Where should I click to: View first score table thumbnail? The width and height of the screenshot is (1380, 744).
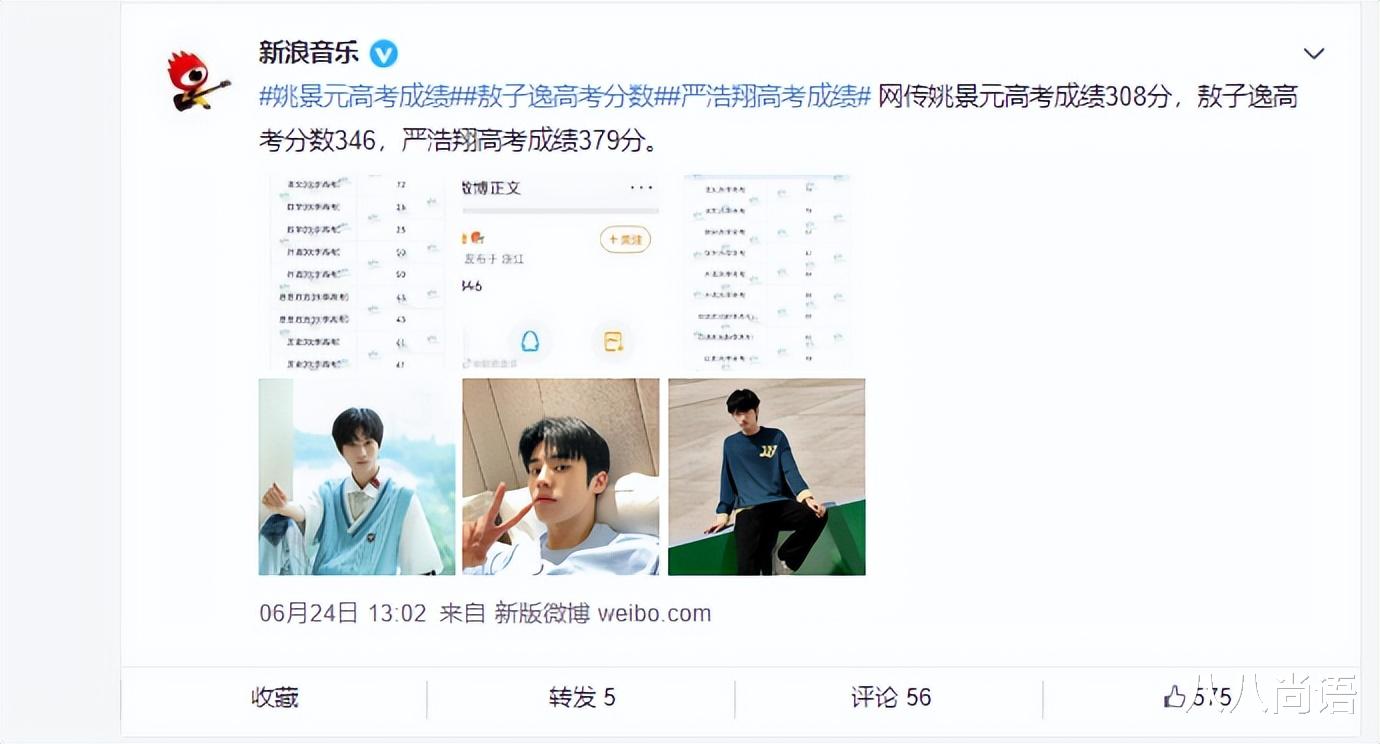[357, 272]
